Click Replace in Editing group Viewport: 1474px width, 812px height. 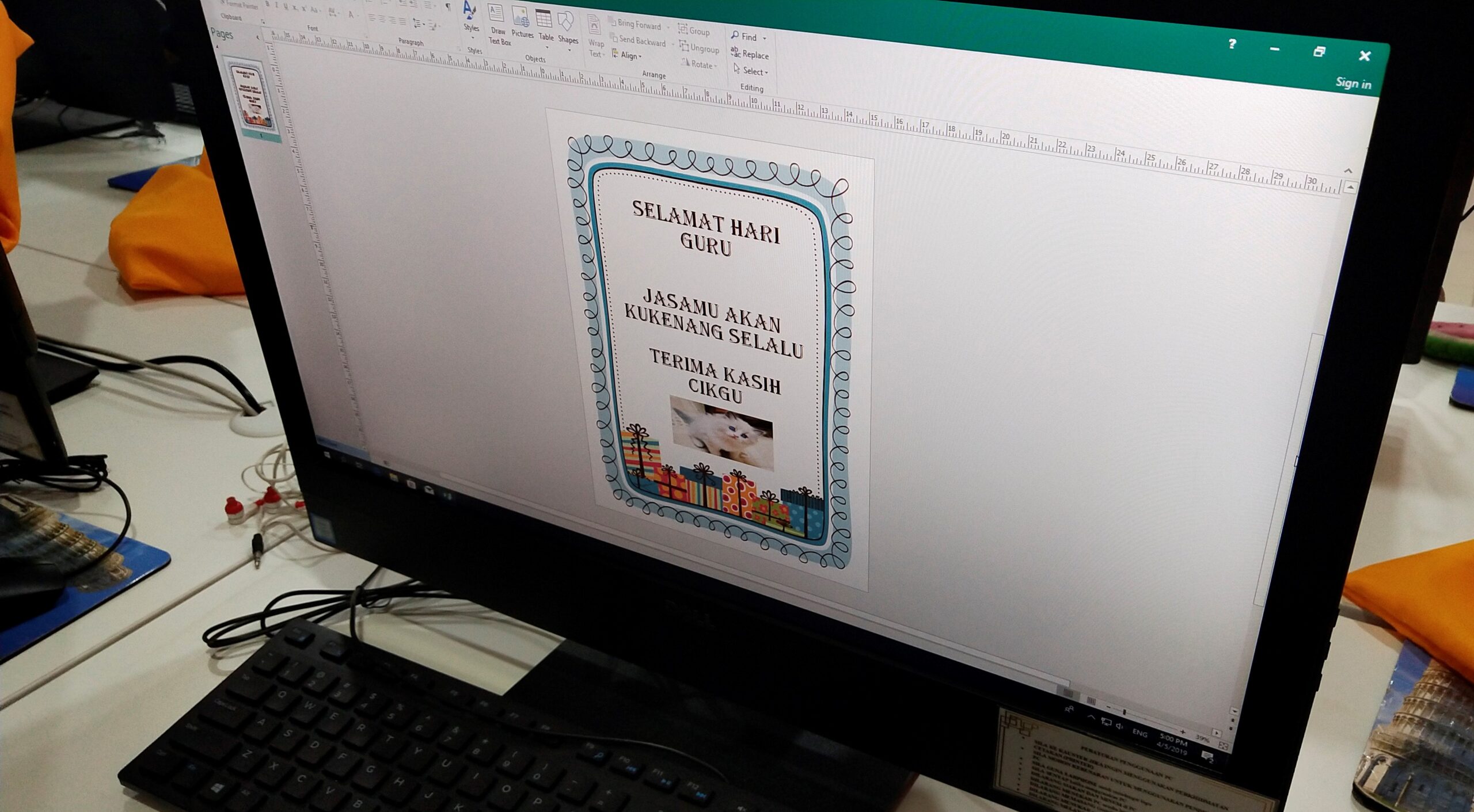tap(750, 54)
